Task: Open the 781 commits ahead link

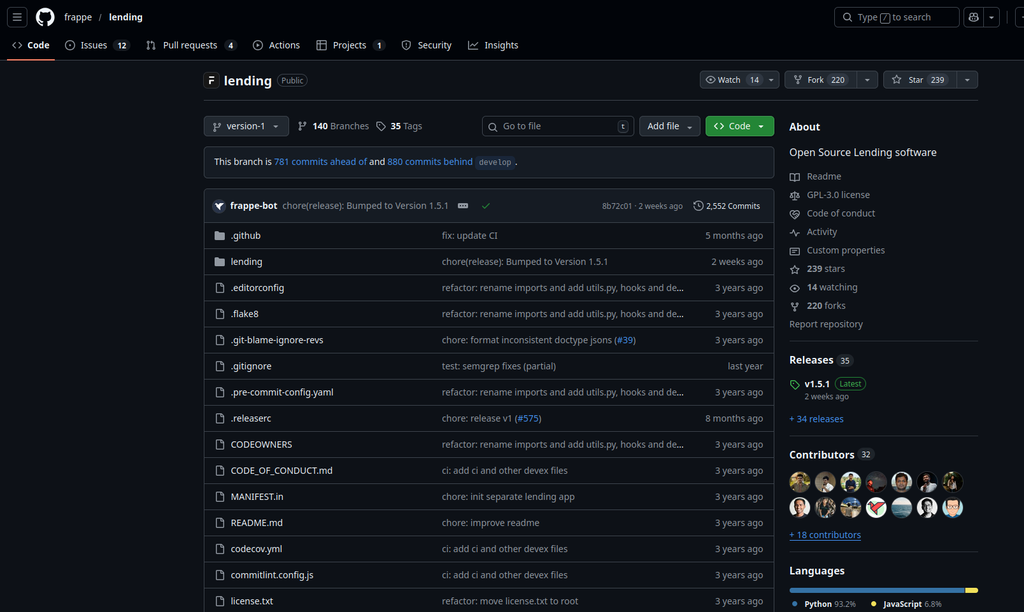Action: click(320, 161)
